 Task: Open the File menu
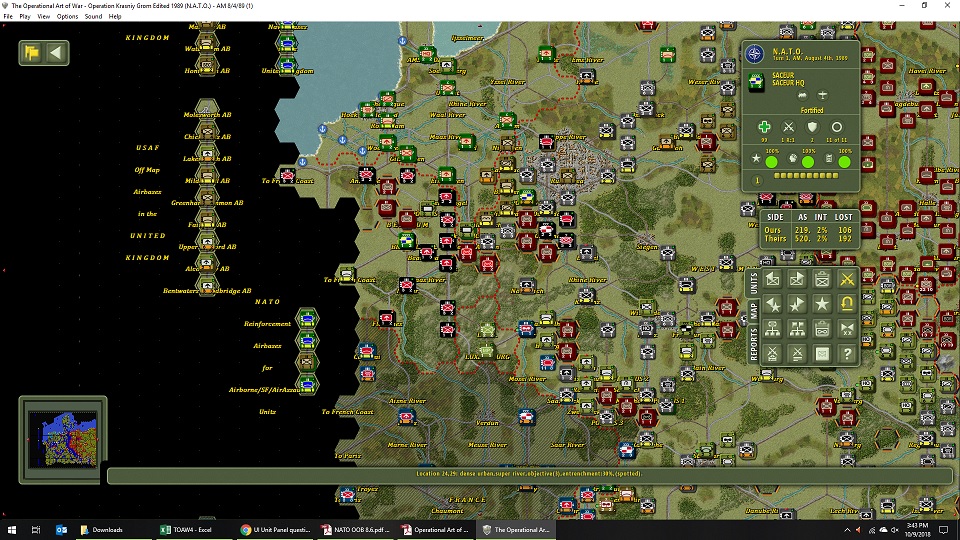pyautogui.click(x=8, y=17)
